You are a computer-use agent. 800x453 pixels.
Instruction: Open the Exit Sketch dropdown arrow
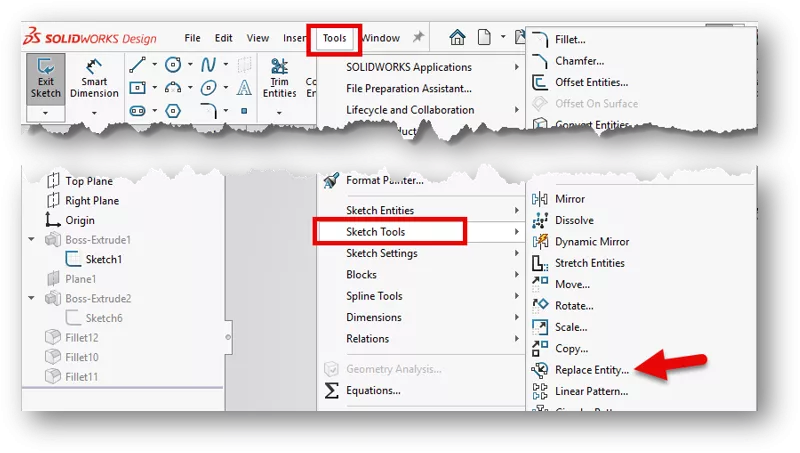point(45,113)
